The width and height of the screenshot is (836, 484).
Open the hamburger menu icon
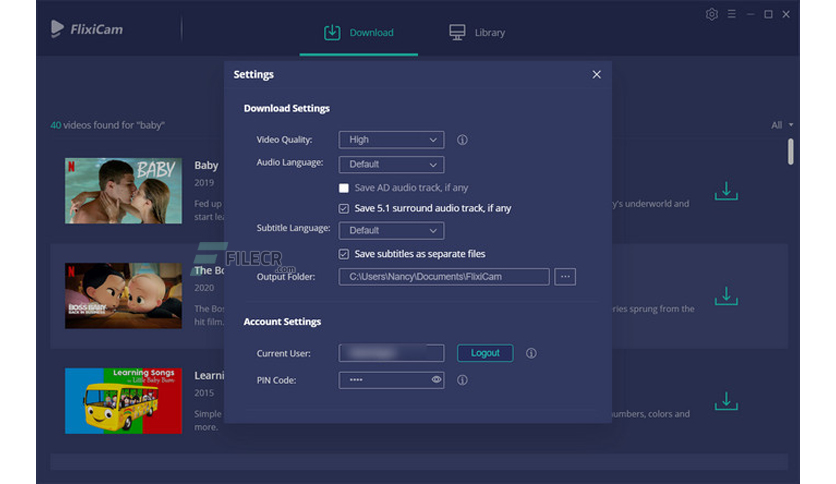pyautogui.click(x=732, y=14)
